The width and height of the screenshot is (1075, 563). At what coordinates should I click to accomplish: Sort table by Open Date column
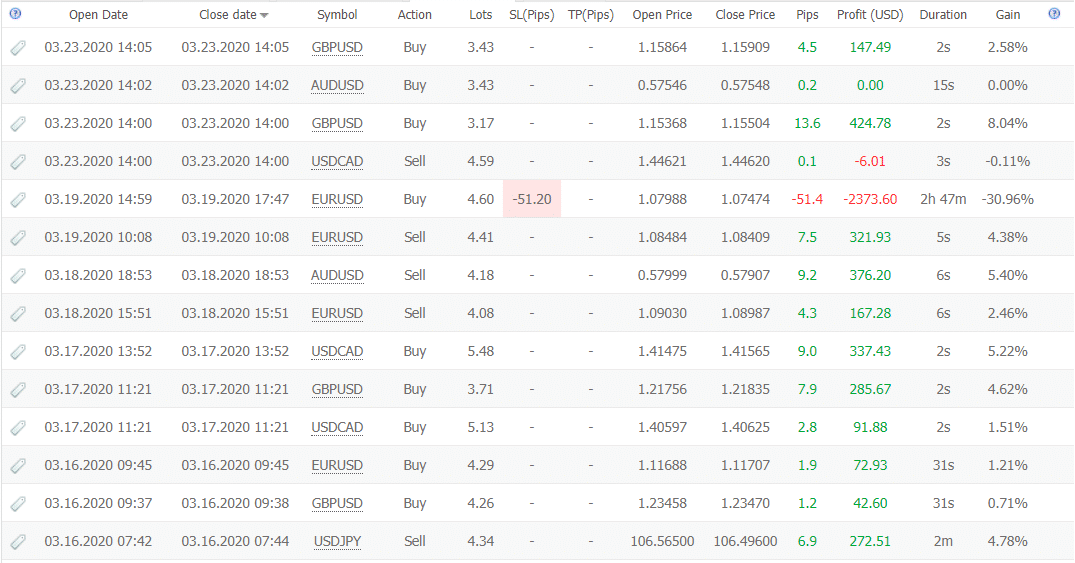98,15
